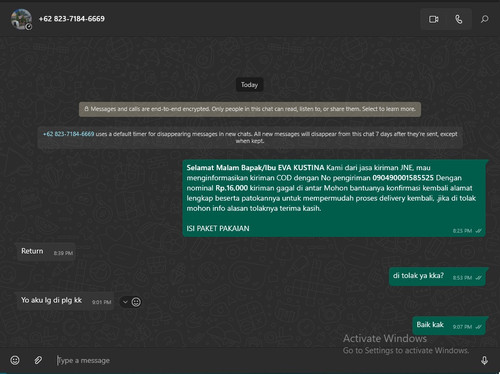Screen dimensions: 500x374
Task: Open the contact's profile picture
Action: tap(21, 19)
